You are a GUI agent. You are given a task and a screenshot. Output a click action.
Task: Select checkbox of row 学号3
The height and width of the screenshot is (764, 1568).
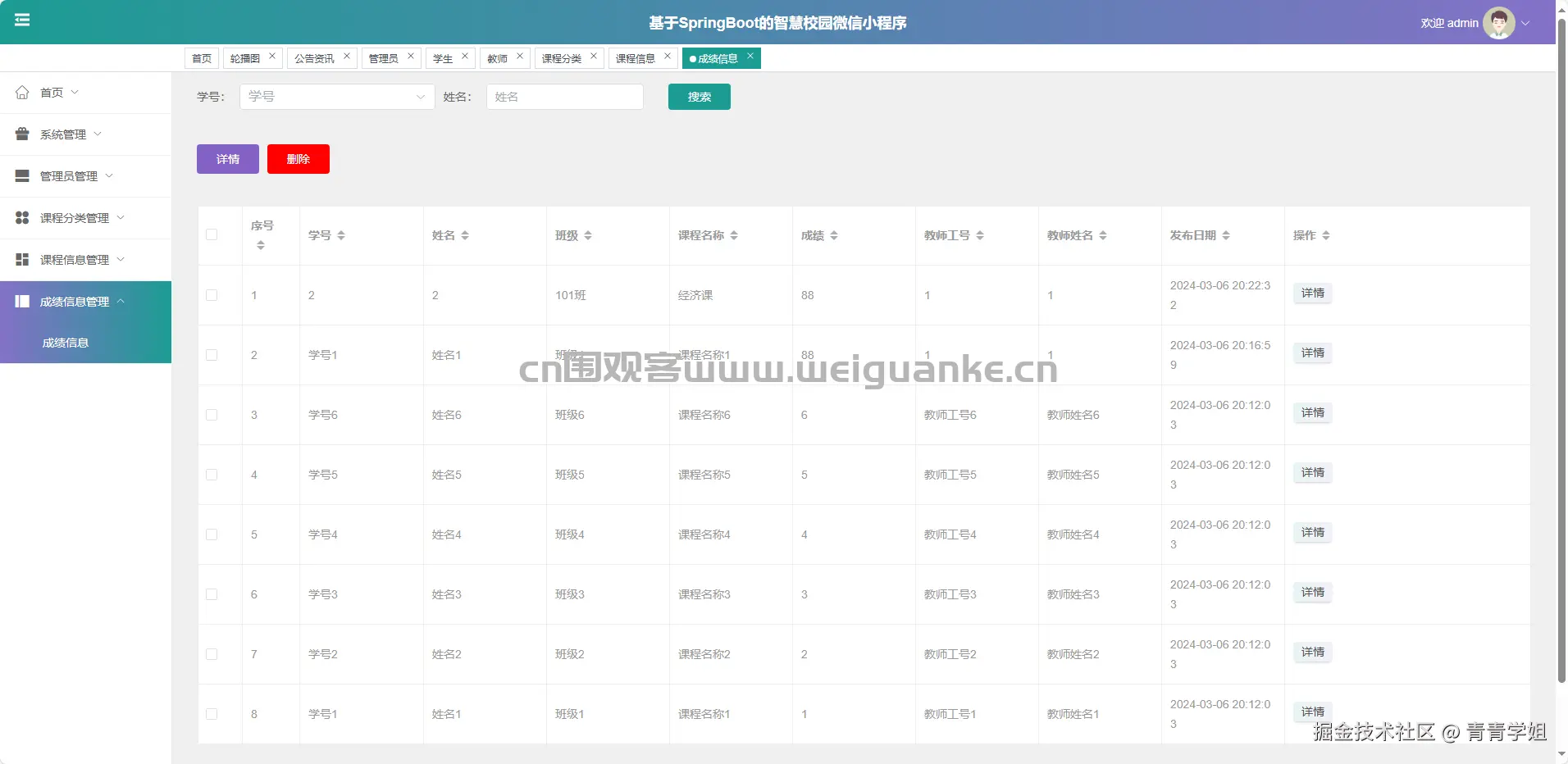pyautogui.click(x=212, y=594)
